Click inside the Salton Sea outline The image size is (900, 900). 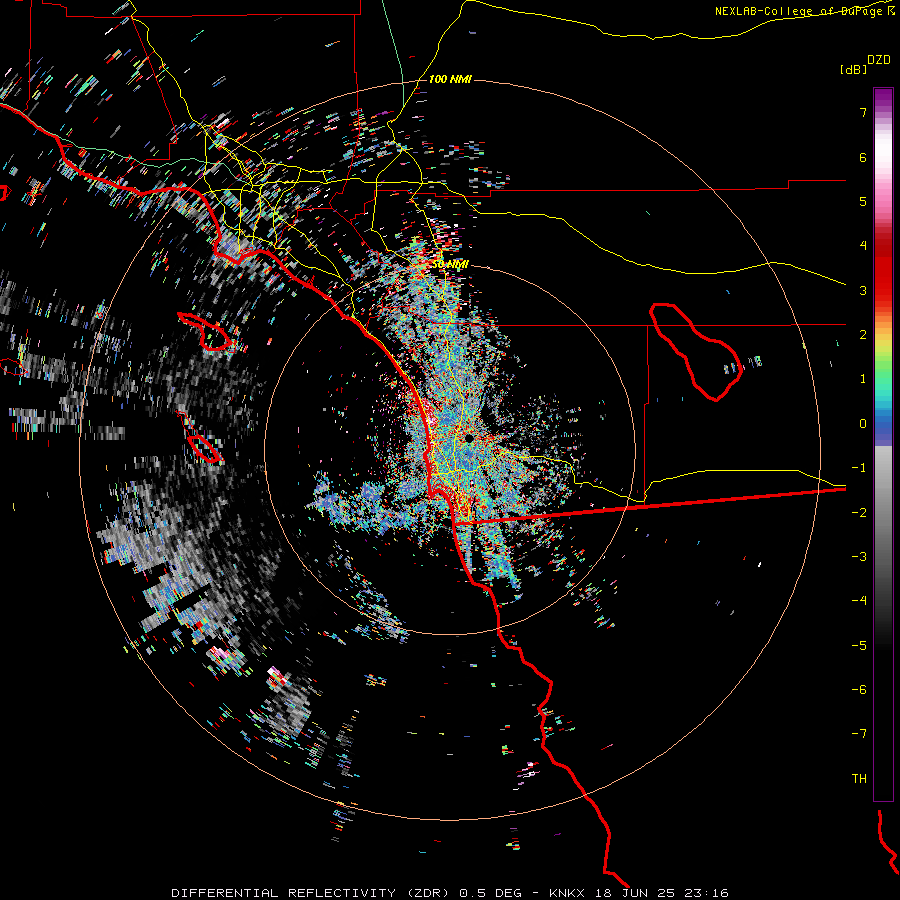pyautogui.click(x=697, y=350)
